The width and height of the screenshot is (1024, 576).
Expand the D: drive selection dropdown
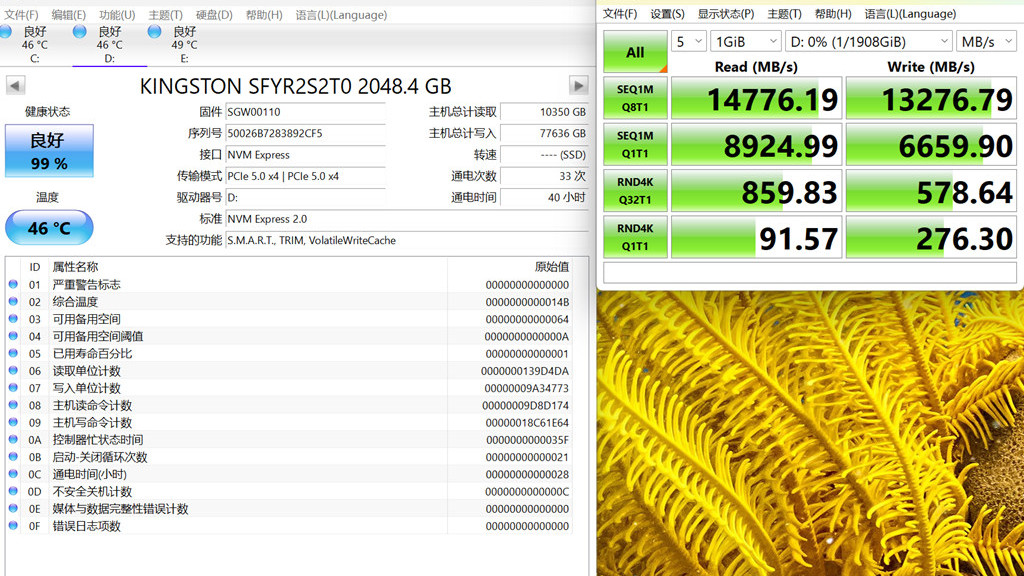pyautogui.click(x=868, y=41)
